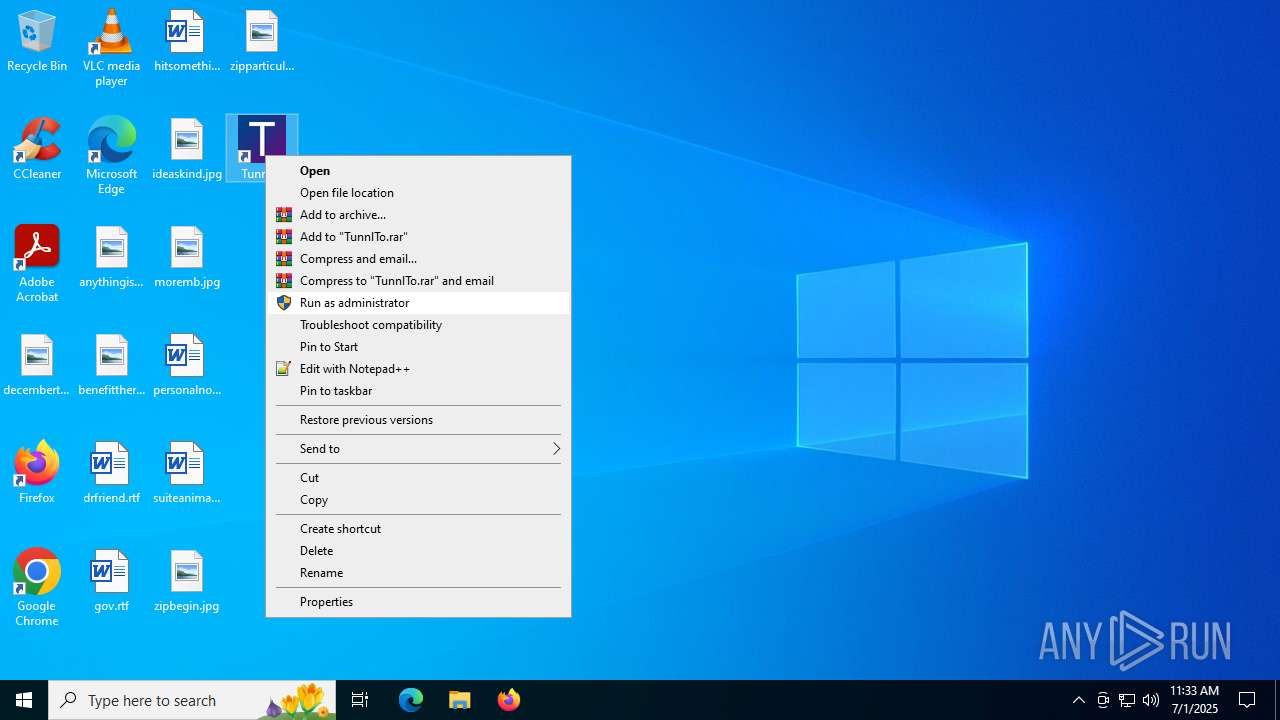Choose Restore previous versions
The height and width of the screenshot is (720, 1280).
(418, 420)
